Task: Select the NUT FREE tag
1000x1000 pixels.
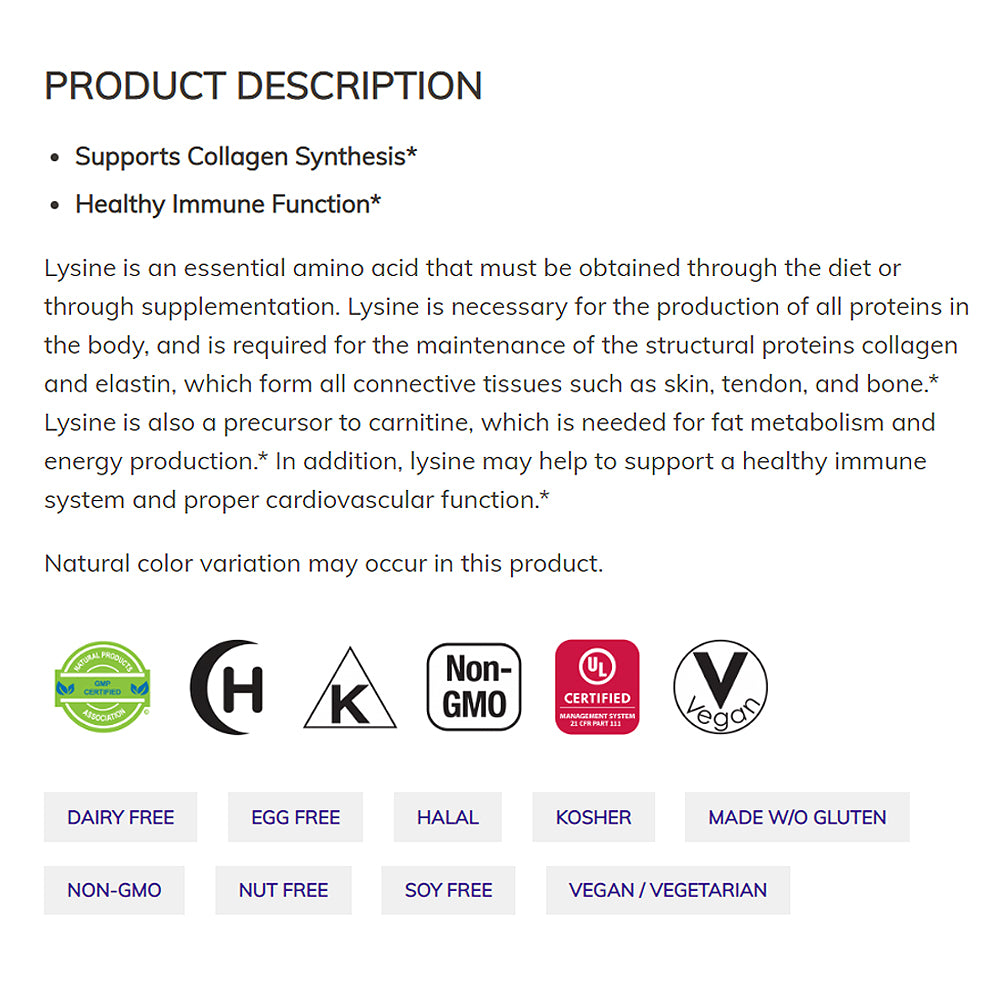Action: coord(284,890)
